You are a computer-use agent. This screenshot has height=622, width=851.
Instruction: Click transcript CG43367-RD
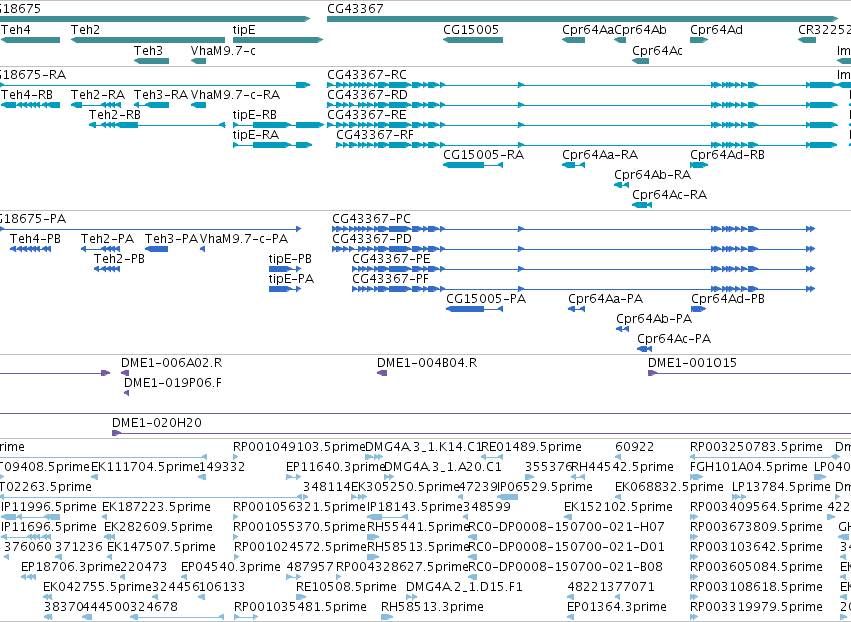[x=583, y=105]
